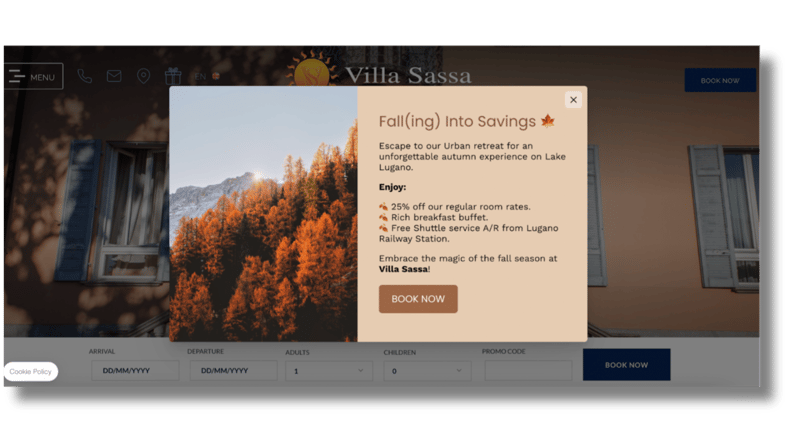Screen dimensions: 785x441
Task: Open the gift voucher icon
Action: coord(173,76)
